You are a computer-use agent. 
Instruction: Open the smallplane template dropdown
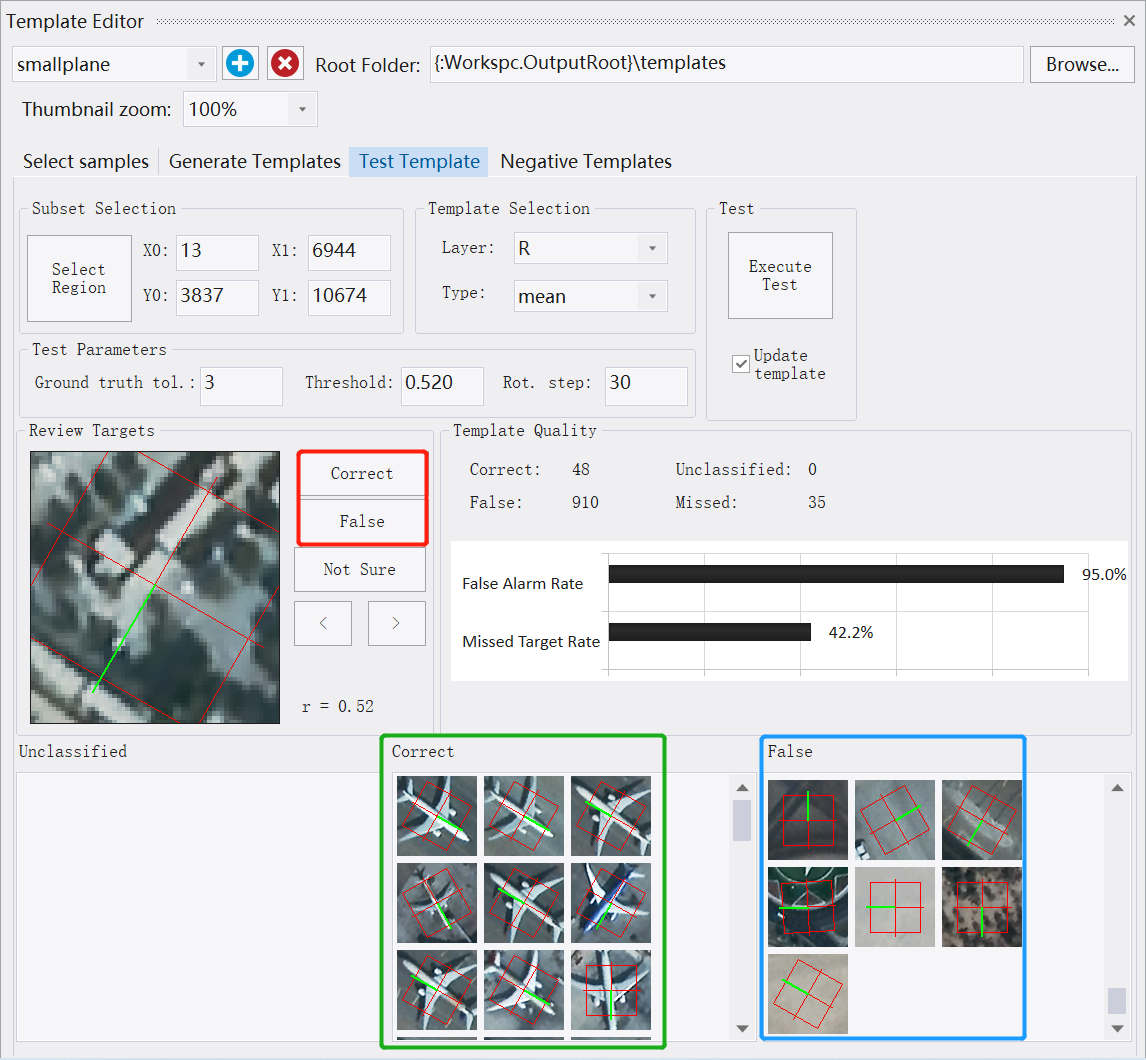(201, 65)
